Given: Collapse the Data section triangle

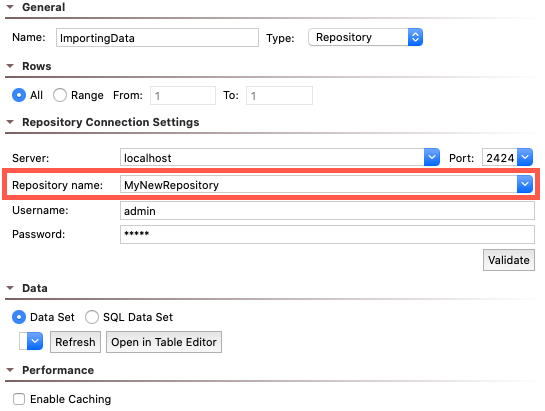Looking at the screenshot, I should 10,288.
